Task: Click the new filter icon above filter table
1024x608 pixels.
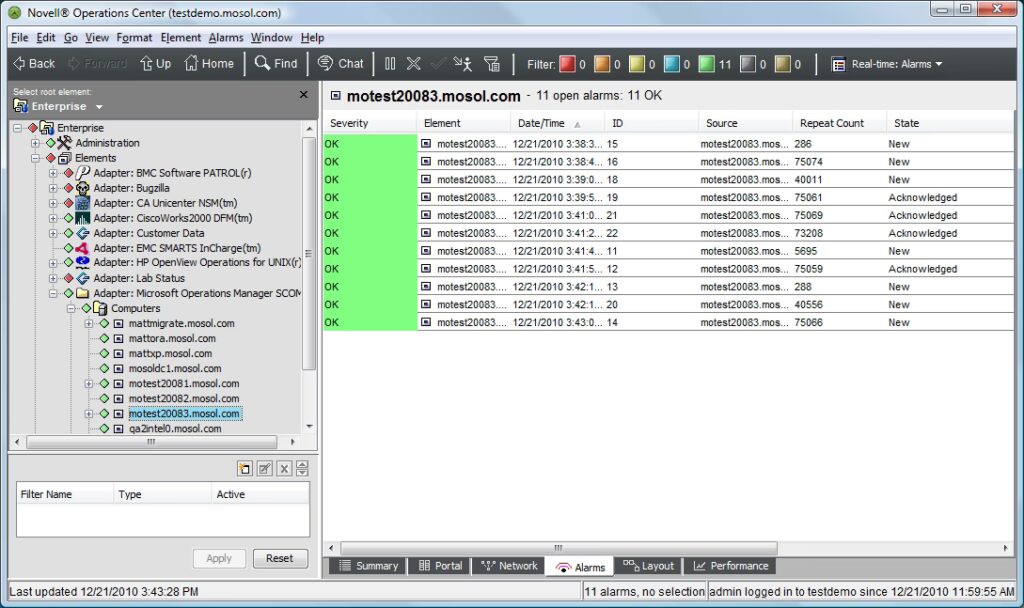Action: pyautogui.click(x=245, y=469)
